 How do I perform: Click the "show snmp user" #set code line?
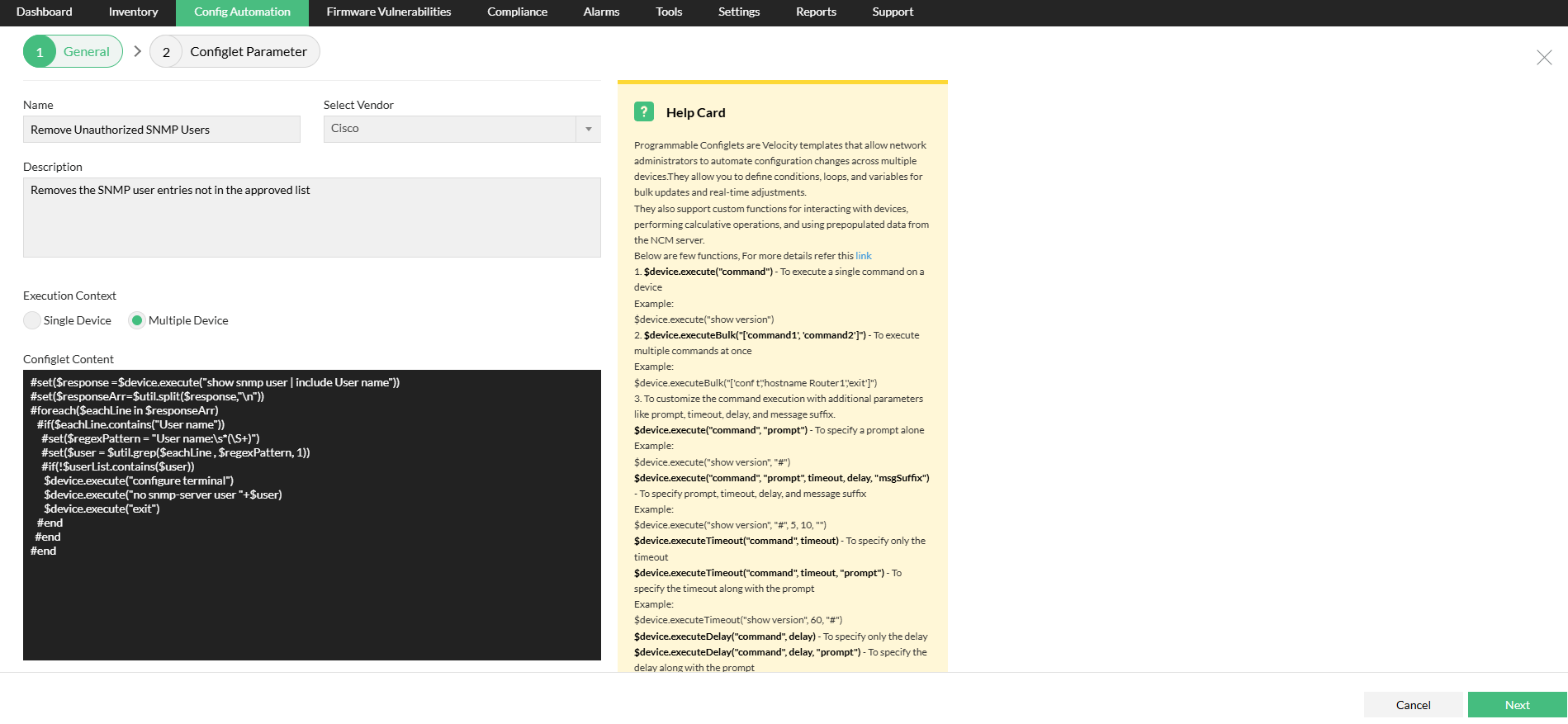click(x=216, y=382)
